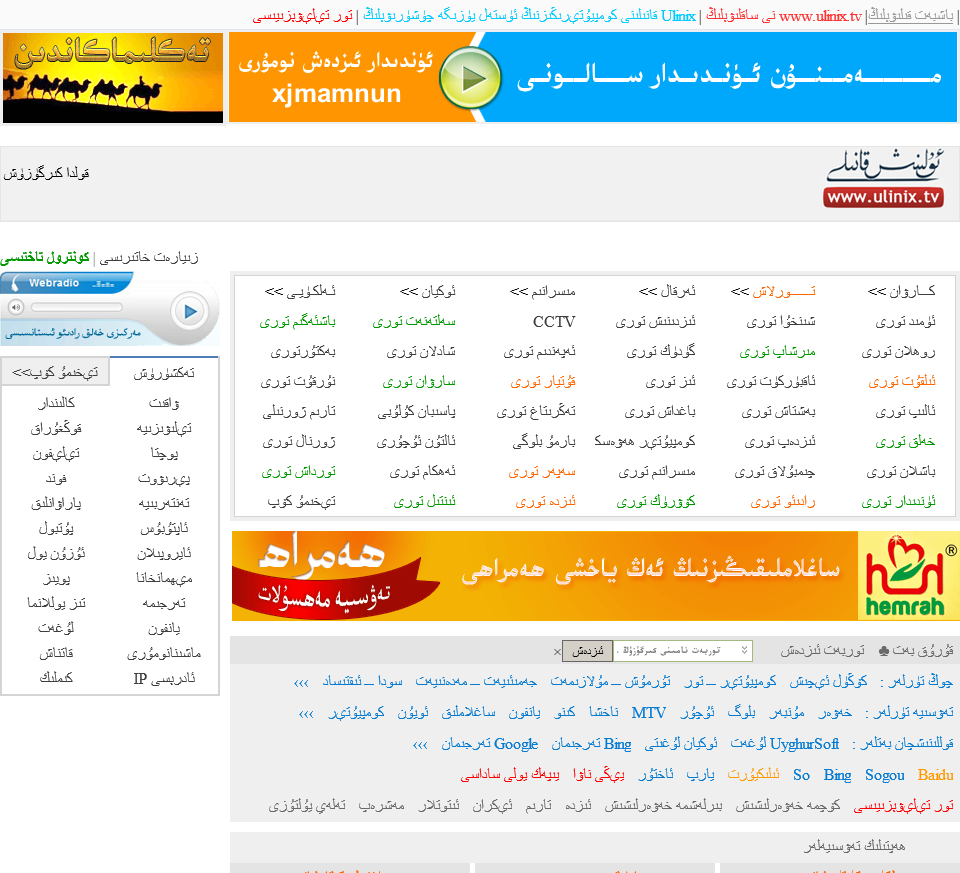Open the فوند fund tool
The image size is (960, 873).
click(x=56, y=478)
